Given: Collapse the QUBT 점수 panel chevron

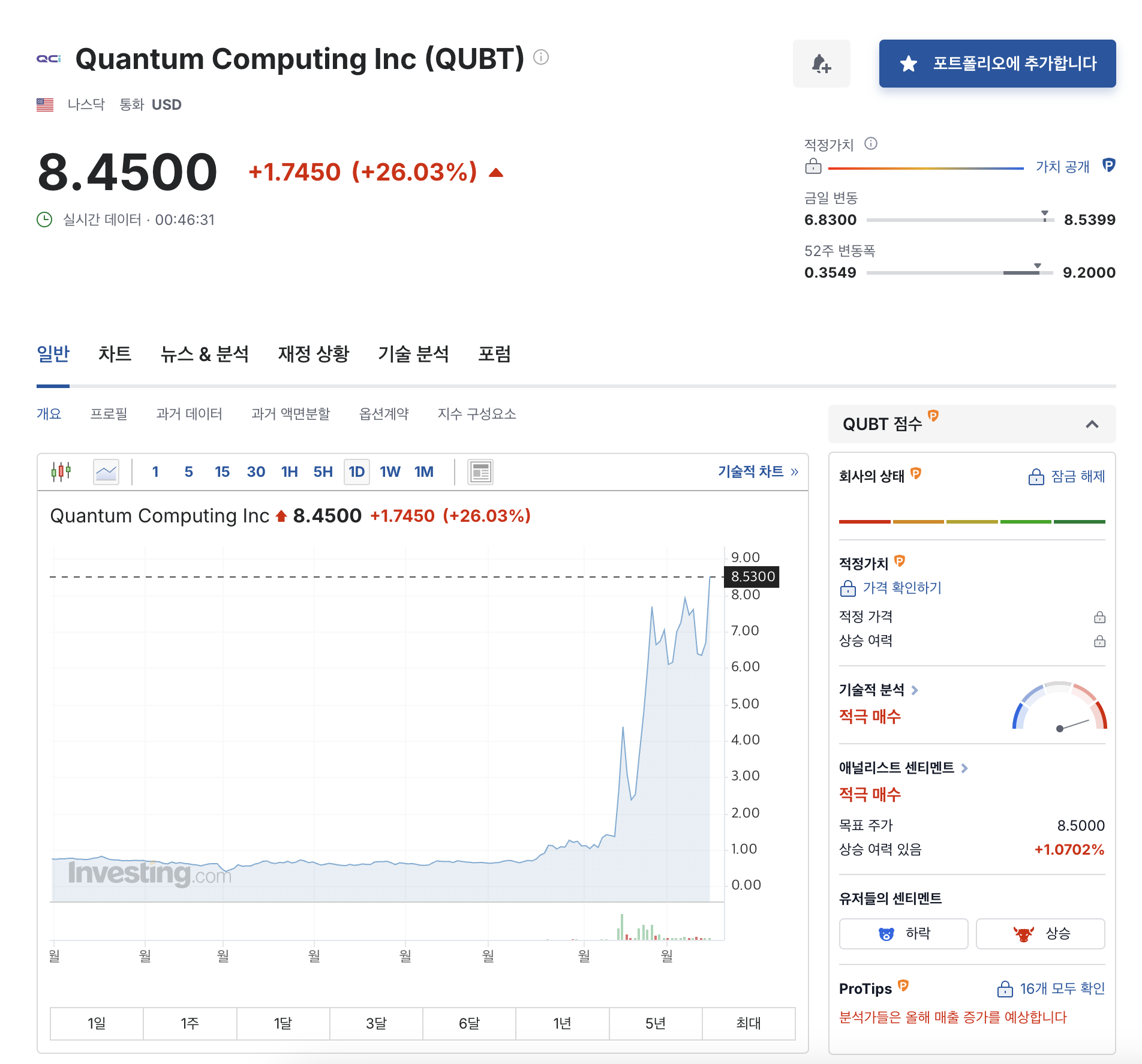Looking at the screenshot, I should click(1092, 424).
